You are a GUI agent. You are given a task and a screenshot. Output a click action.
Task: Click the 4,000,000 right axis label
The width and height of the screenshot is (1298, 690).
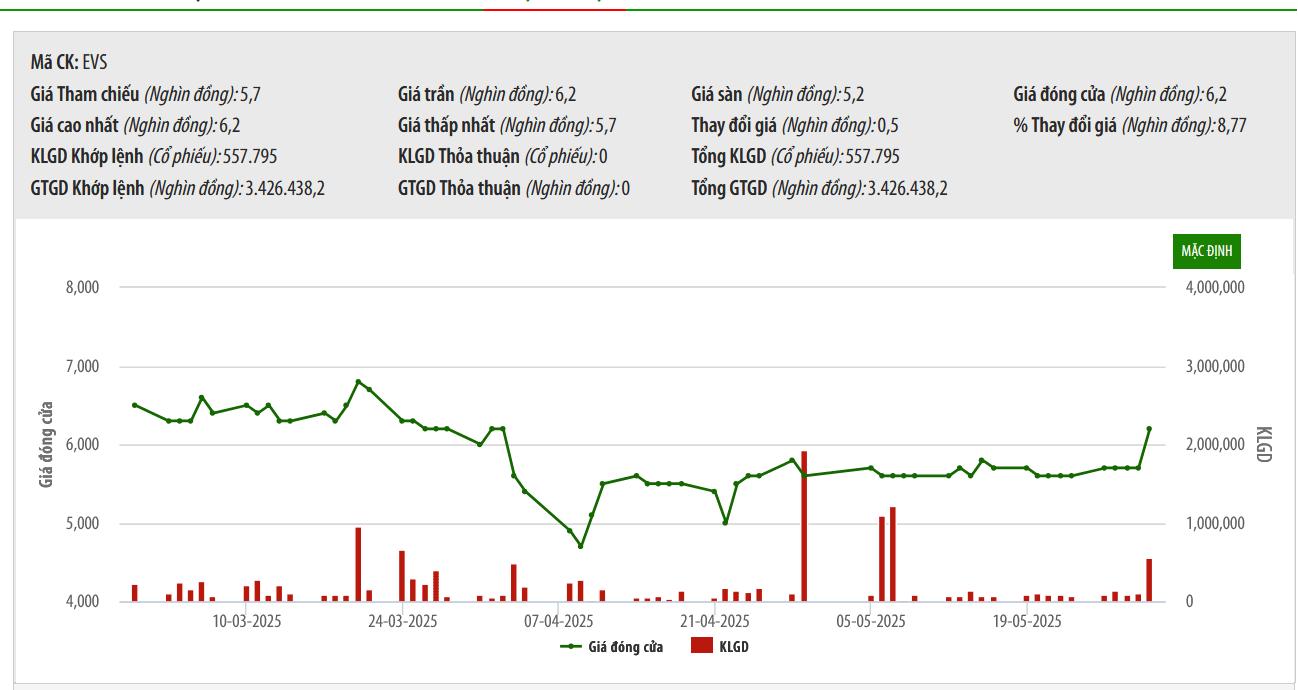1216,288
